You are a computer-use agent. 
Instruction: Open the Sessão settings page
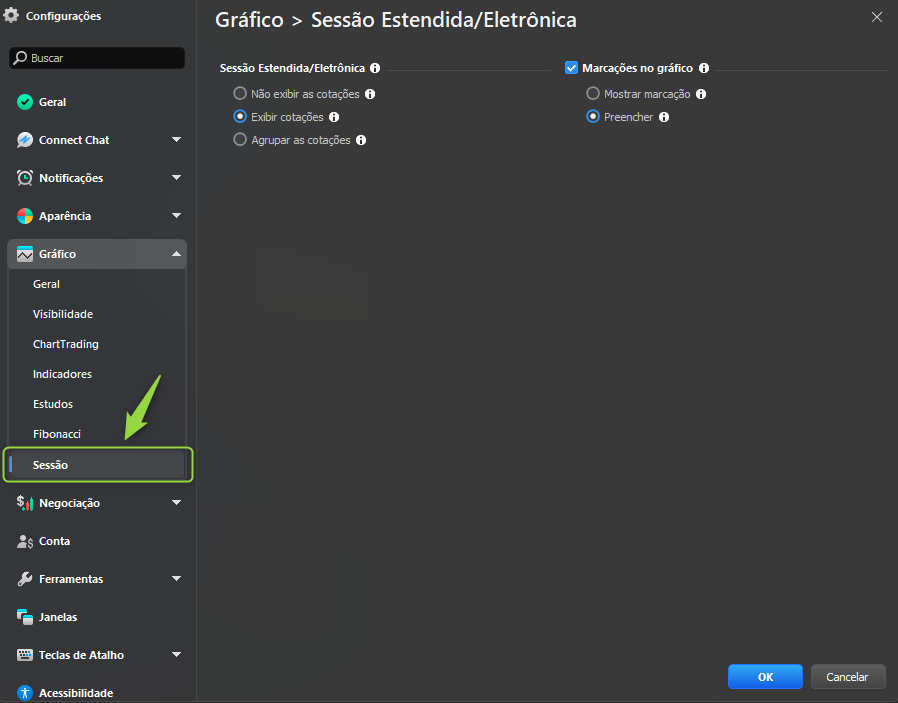(x=97, y=465)
